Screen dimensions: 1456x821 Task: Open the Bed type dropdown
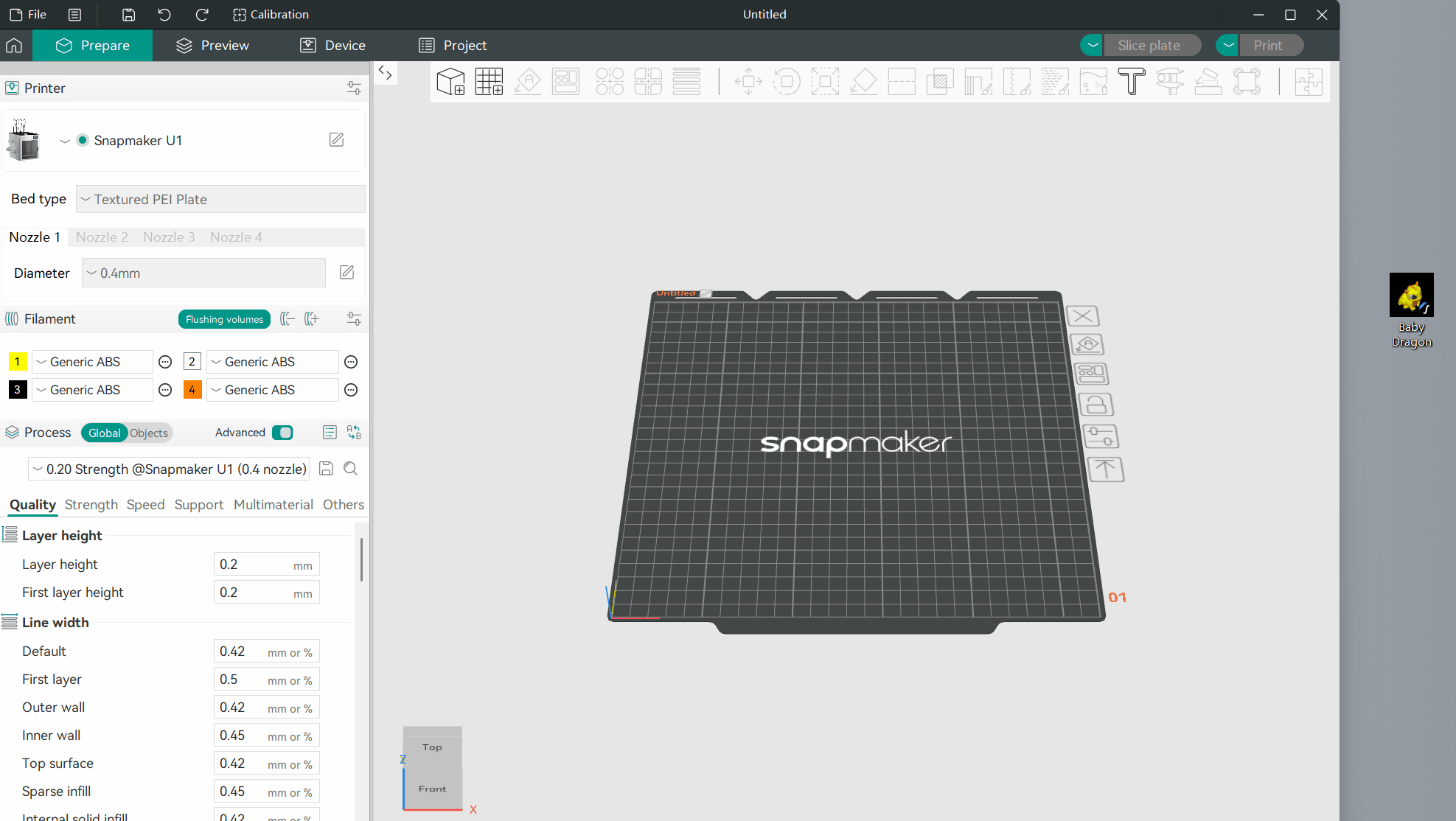tap(220, 199)
